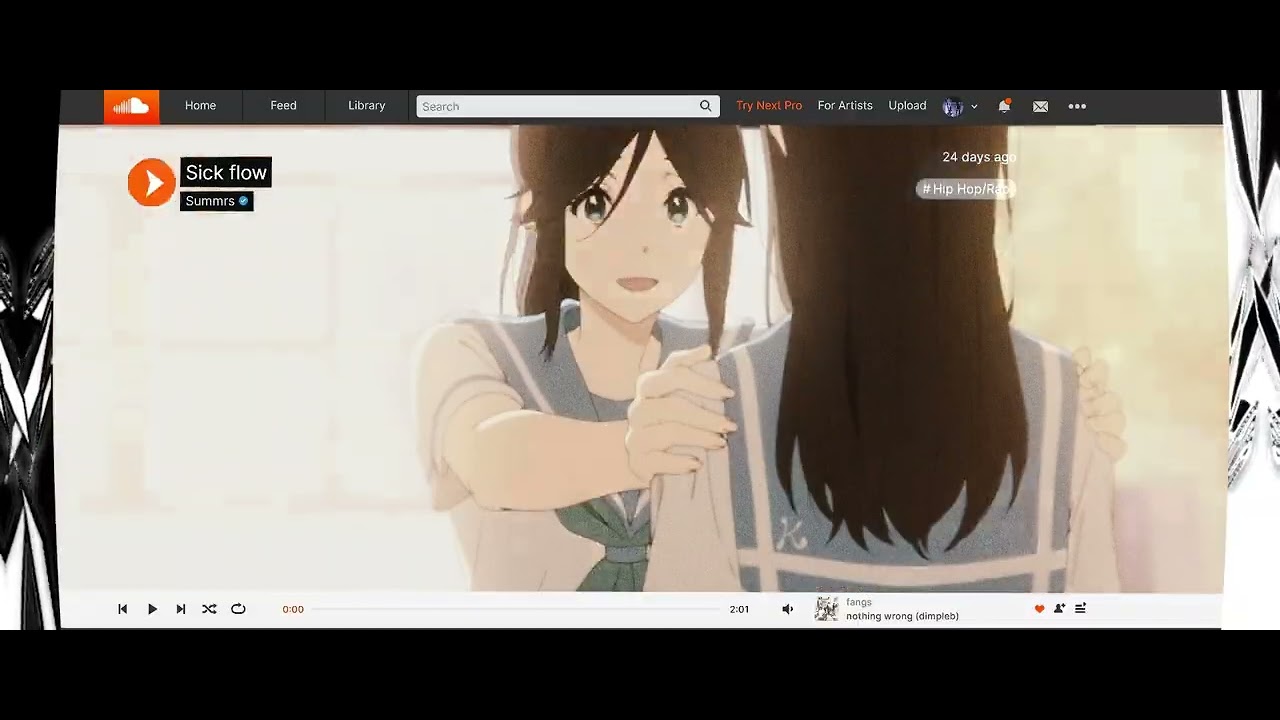Click the SoundCloud logo
The height and width of the screenshot is (720, 1280).
(x=131, y=106)
